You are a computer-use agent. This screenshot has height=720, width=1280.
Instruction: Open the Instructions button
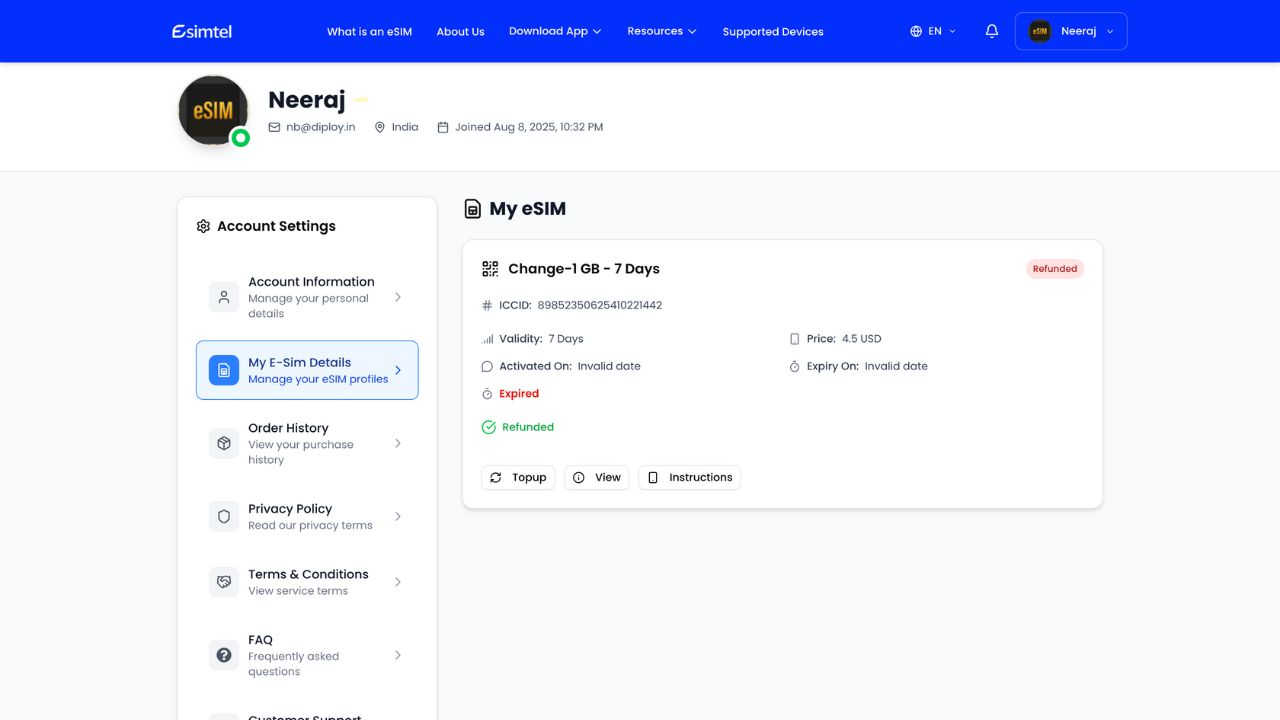(x=690, y=477)
